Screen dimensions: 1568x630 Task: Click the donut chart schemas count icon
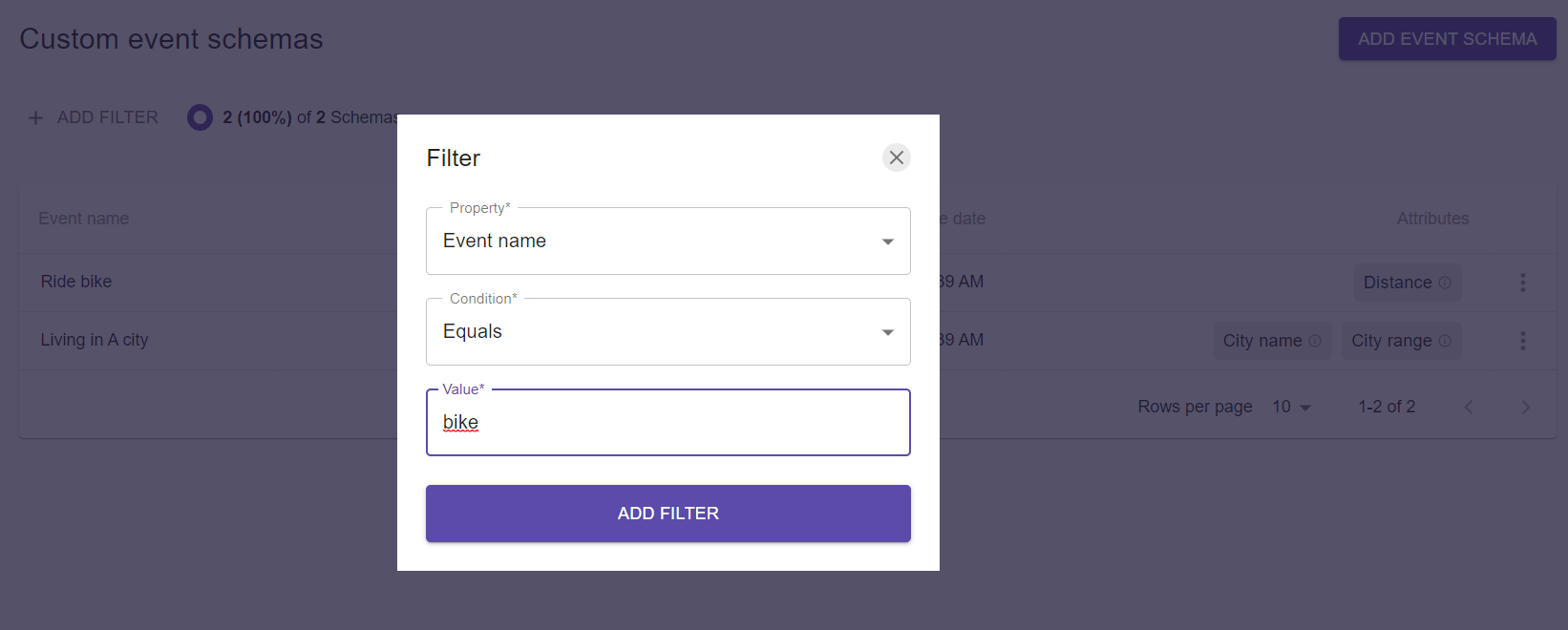point(200,117)
